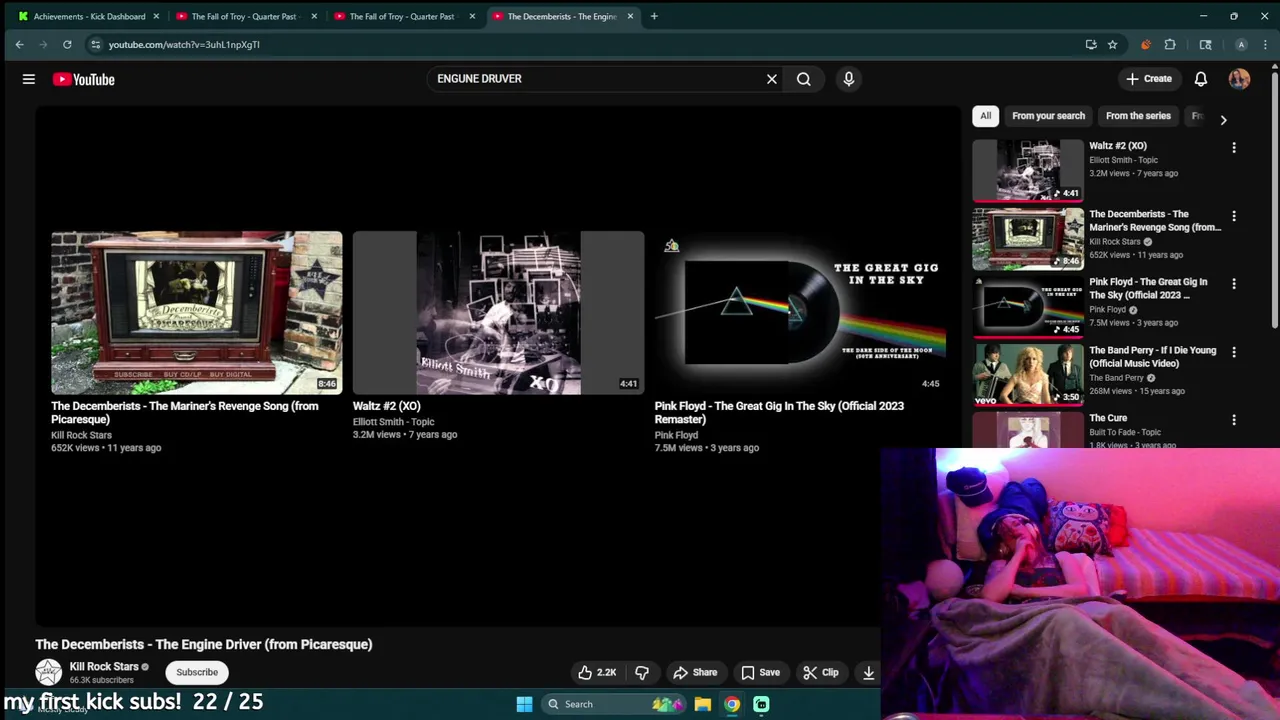The width and height of the screenshot is (1280, 720).
Task: Open options for Mariner's Revenge Song sidebar video
Action: tap(1234, 216)
